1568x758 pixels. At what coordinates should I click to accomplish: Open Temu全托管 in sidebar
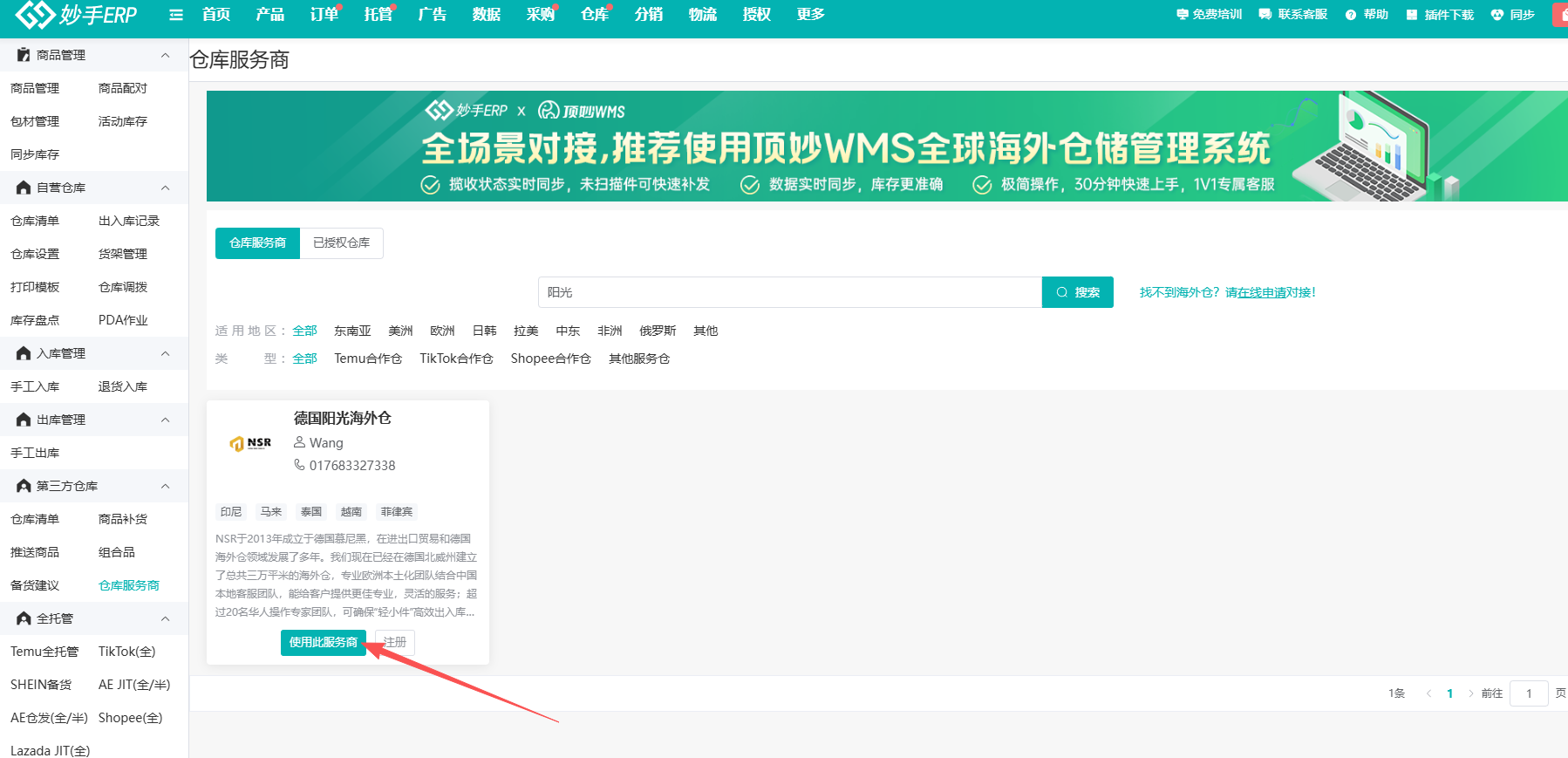click(x=44, y=652)
